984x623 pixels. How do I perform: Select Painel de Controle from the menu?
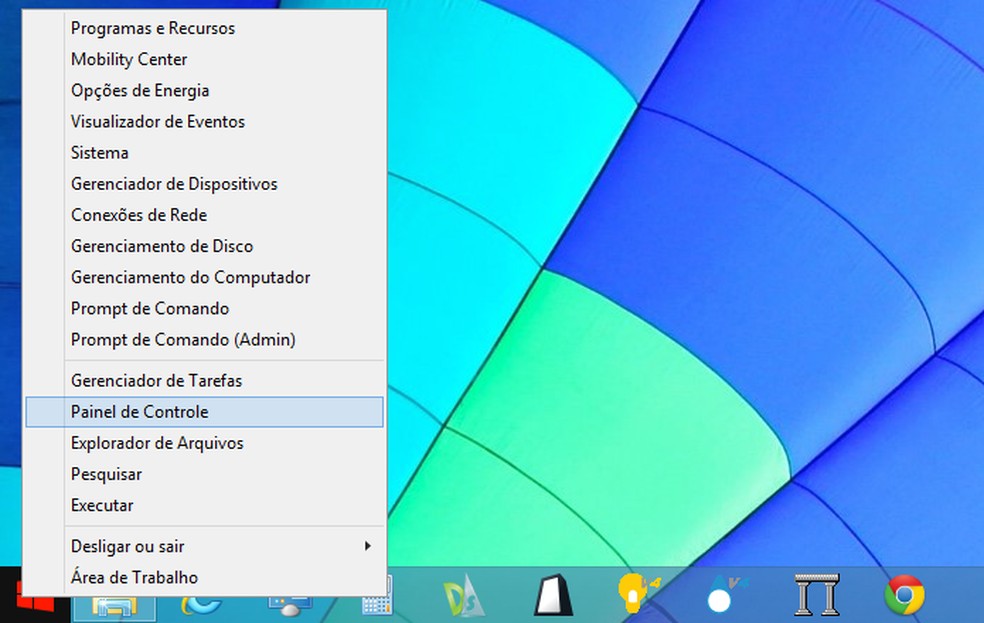tap(139, 411)
